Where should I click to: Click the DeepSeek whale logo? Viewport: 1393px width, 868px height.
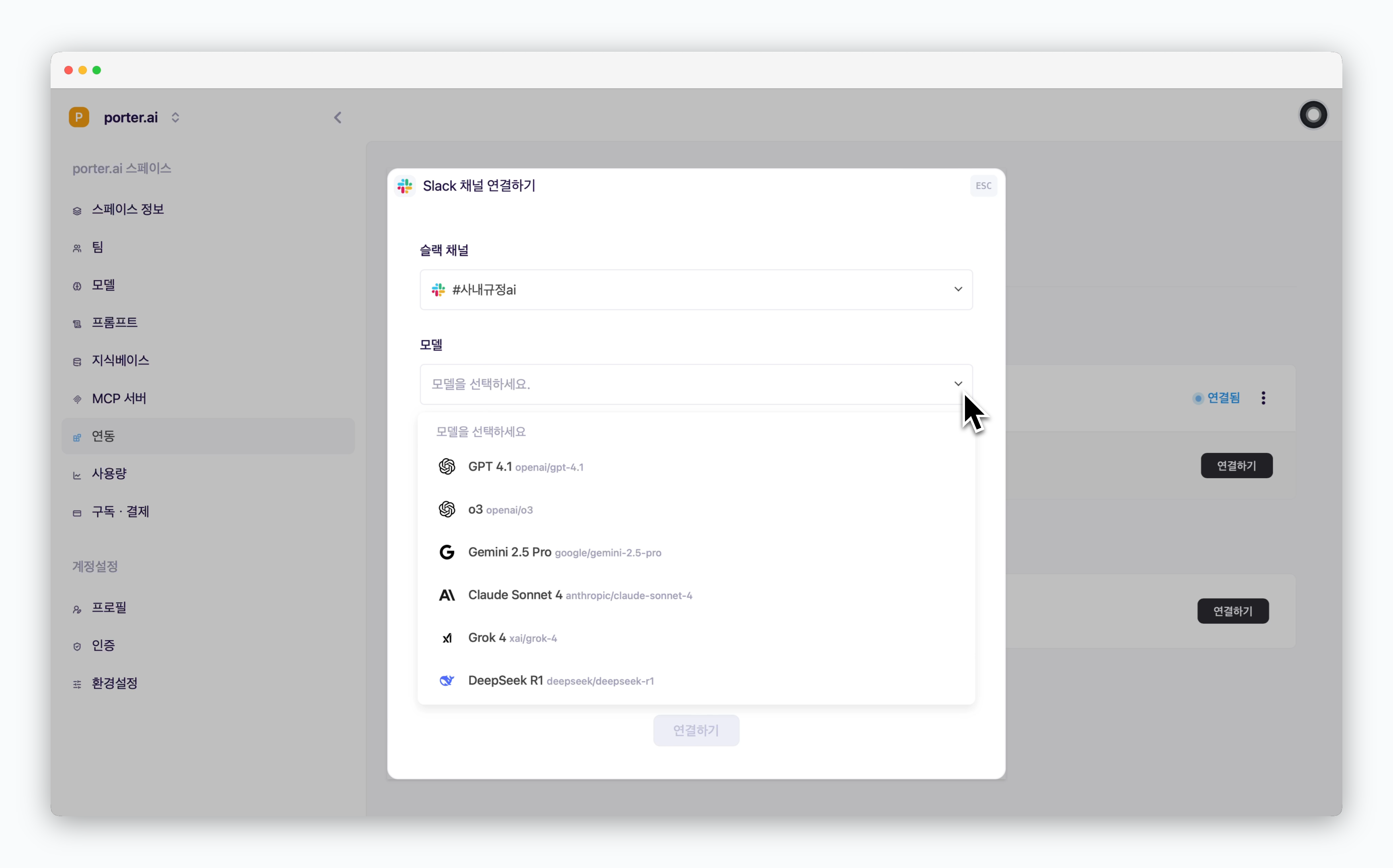[447, 681]
